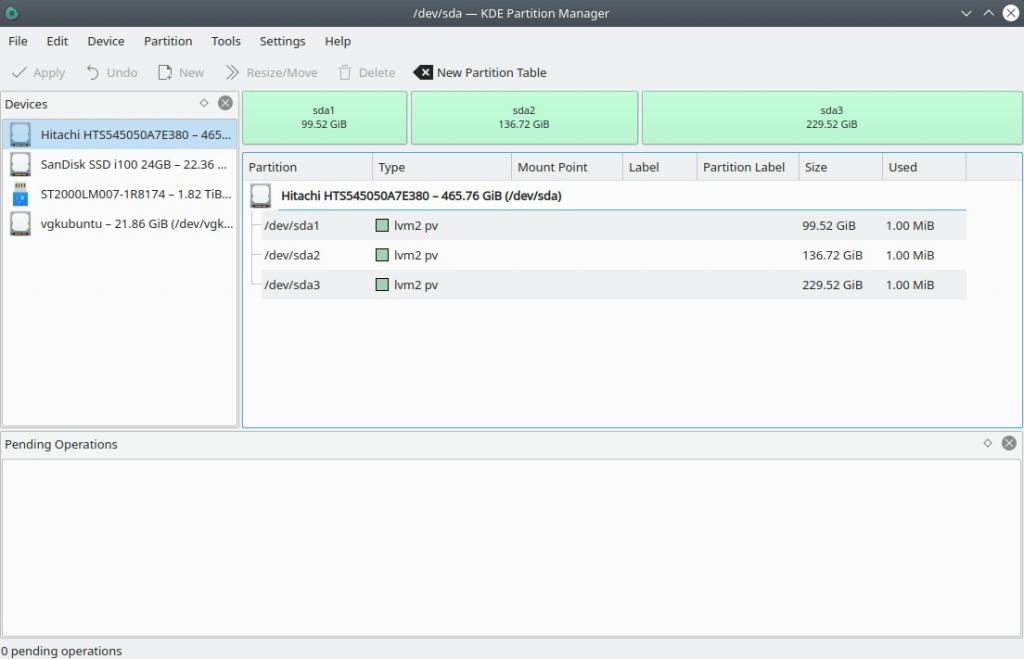Open the Device menu
The width and height of the screenshot is (1024, 659).
pos(106,41)
